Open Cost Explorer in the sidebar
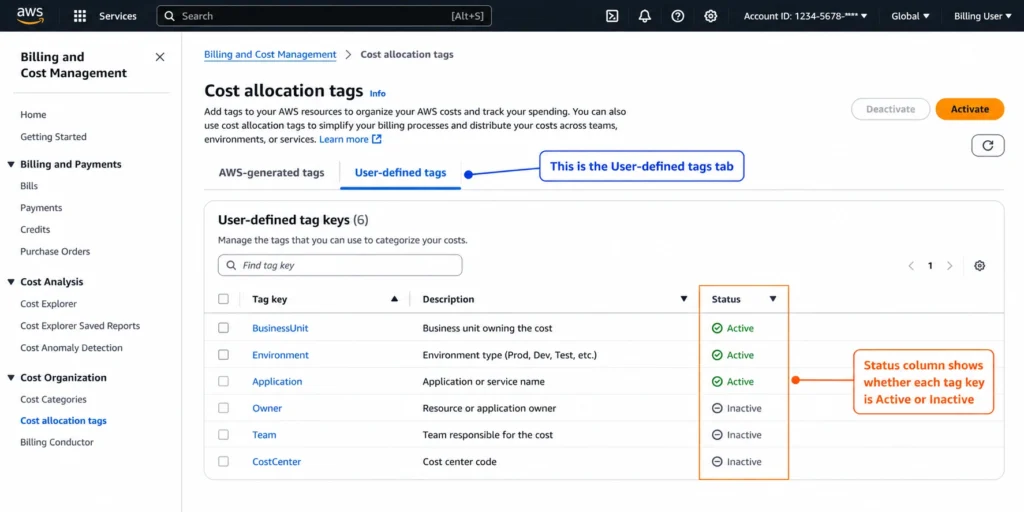 click(x=48, y=304)
